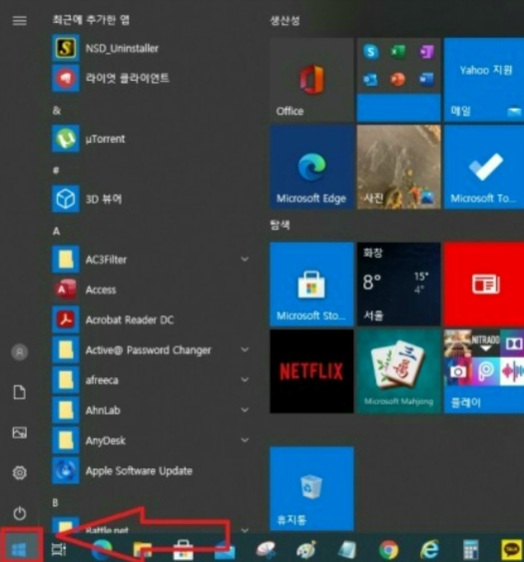Expand the hamburger menu at top
The width and height of the screenshot is (524, 562).
[20, 20]
